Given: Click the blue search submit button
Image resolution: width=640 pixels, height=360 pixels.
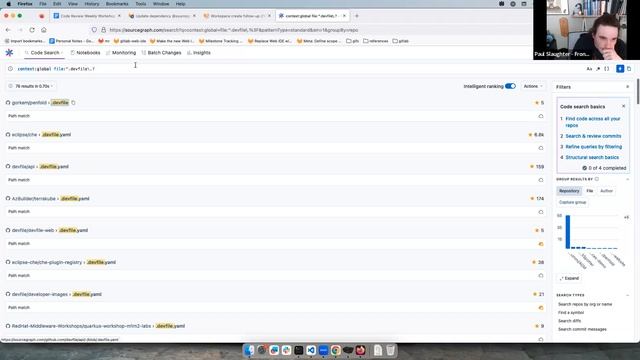Looking at the screenshot, I should pos(620,69).
